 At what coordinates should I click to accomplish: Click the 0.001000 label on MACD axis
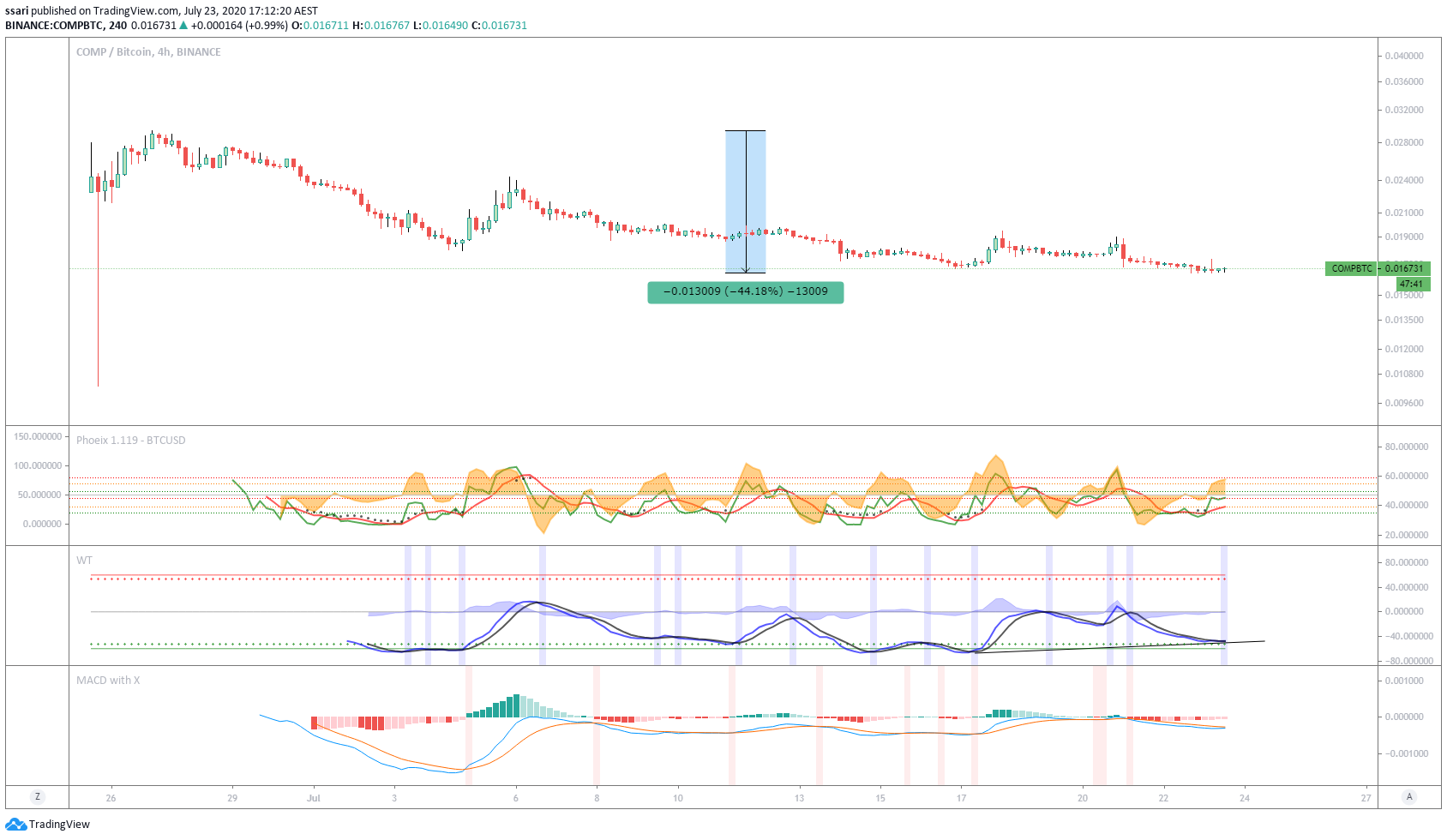click(x=1404, y=681)
